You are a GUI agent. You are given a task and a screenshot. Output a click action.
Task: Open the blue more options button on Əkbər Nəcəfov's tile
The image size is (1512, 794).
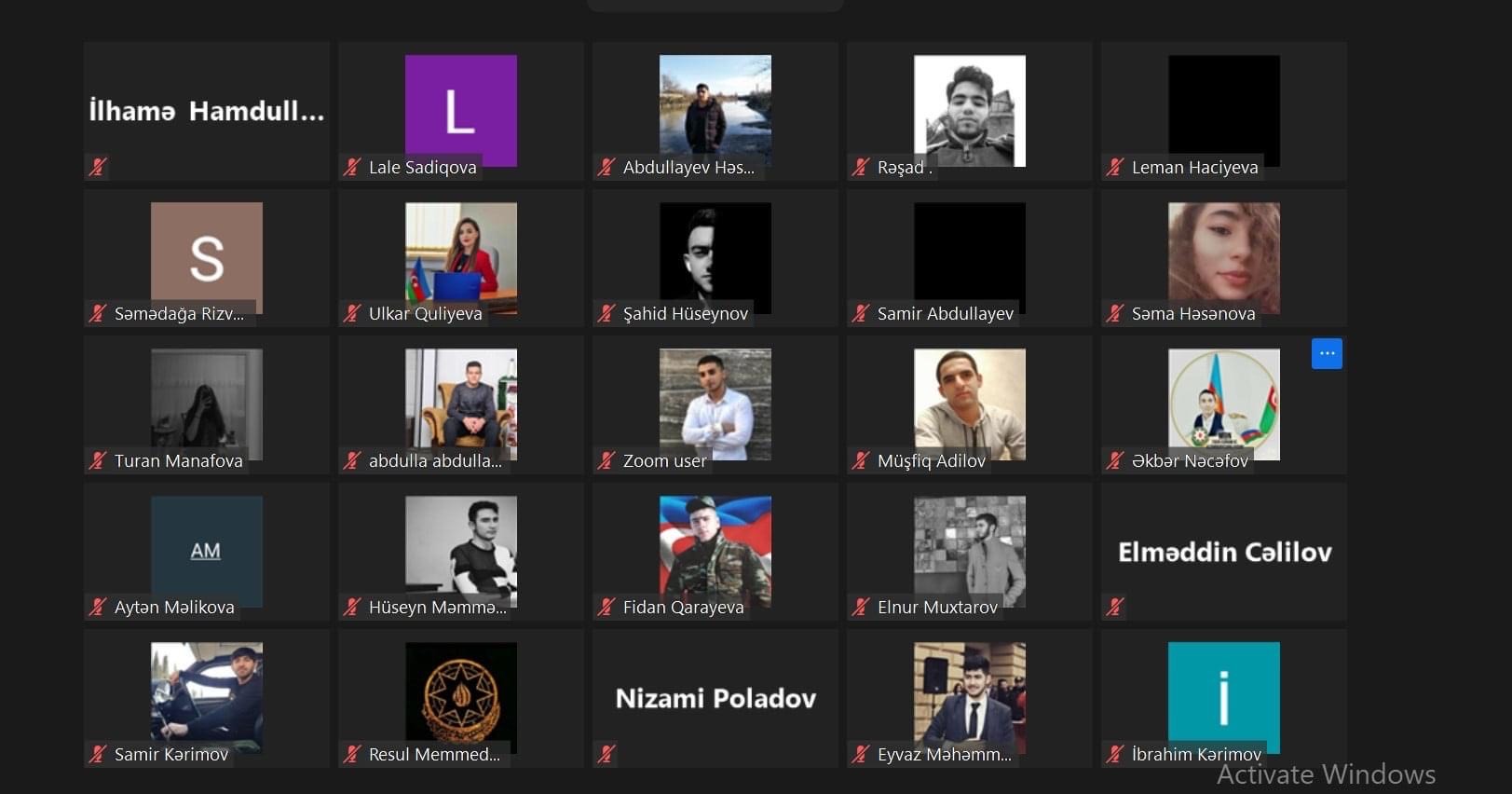click(1327, 354)
